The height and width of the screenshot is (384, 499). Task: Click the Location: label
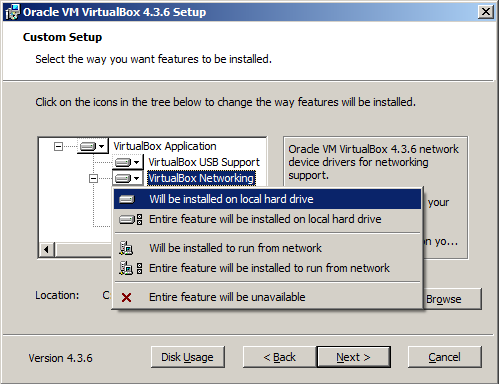pos(57,295)
